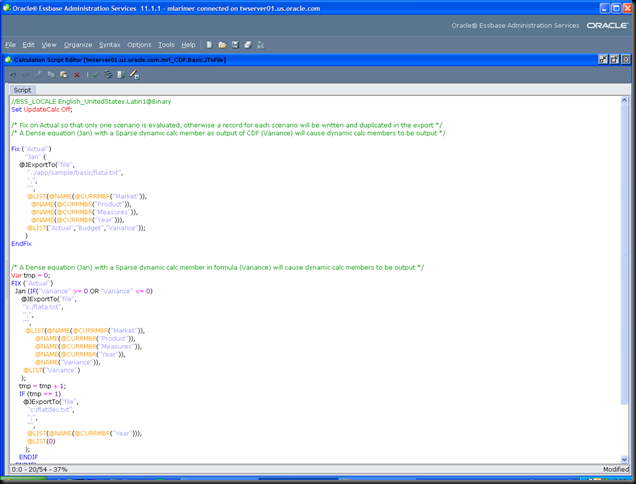
Task: Open the File menu
Action: coord(11,45)
